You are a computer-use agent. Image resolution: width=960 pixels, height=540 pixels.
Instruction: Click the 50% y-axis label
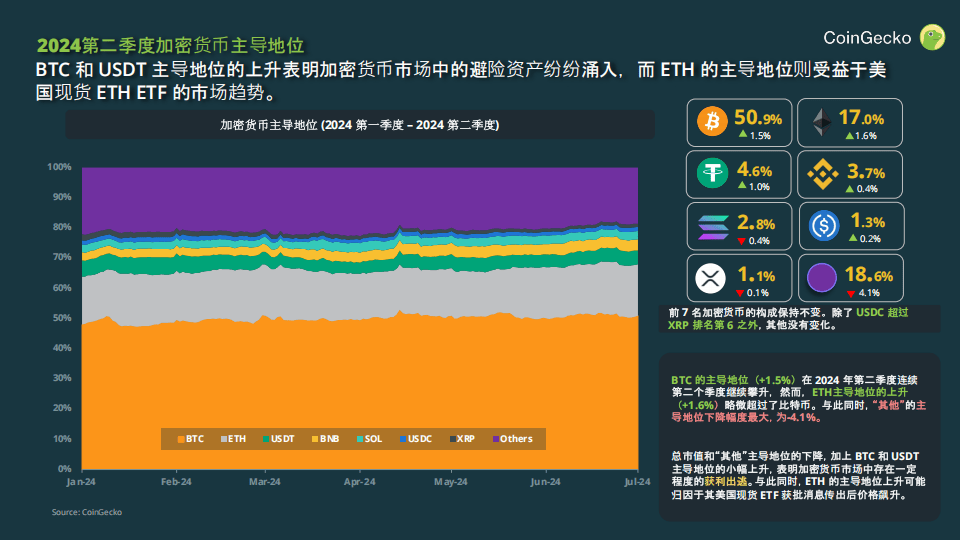pos(62,318)
